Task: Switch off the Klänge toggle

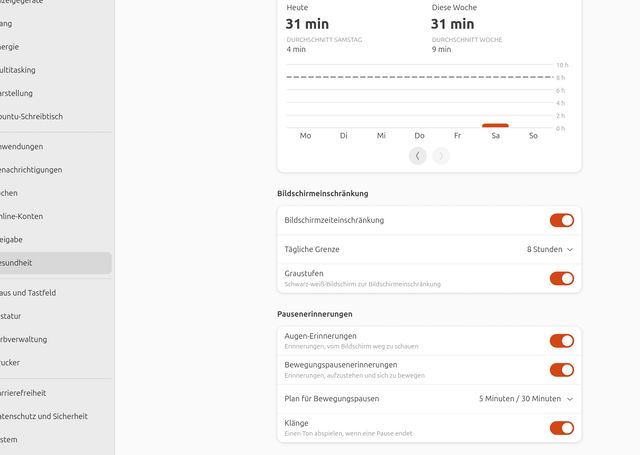Action: [x=561, y=428]
